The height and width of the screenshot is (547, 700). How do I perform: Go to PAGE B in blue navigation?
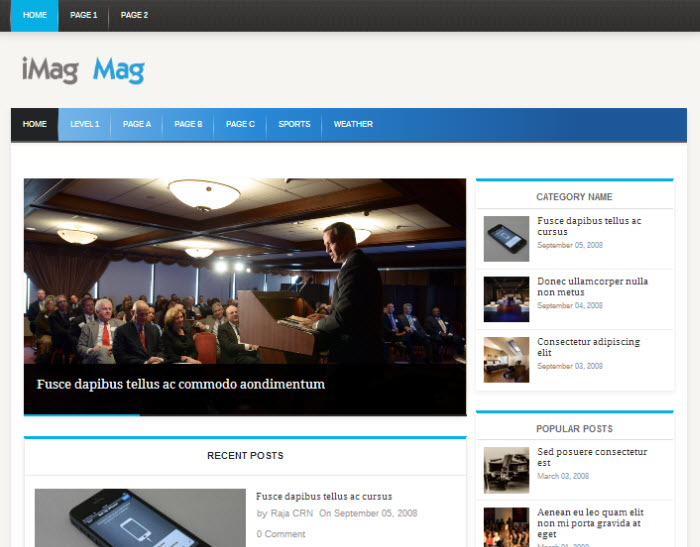(188, 124)
